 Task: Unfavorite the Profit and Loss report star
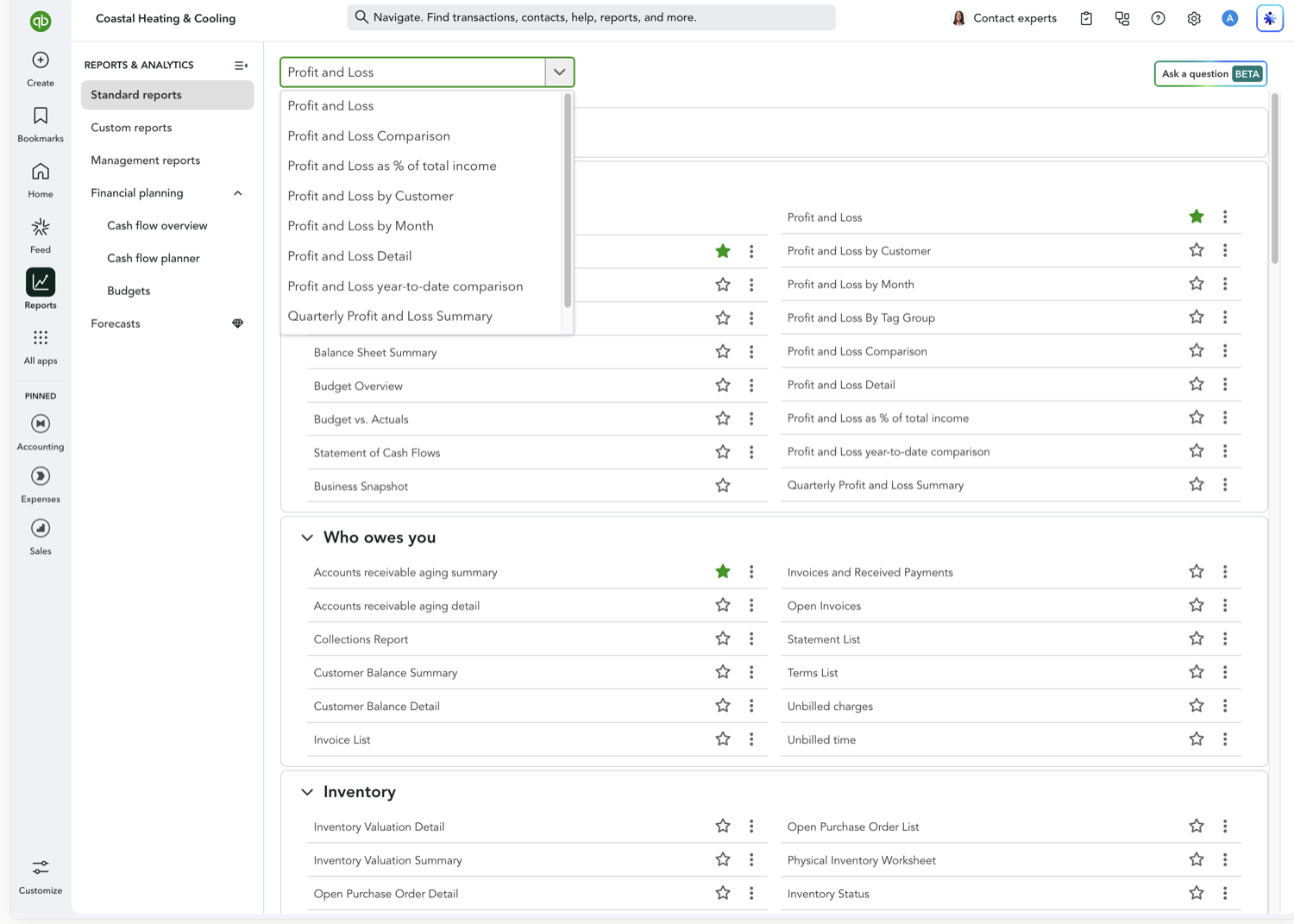click(1197, 217)
